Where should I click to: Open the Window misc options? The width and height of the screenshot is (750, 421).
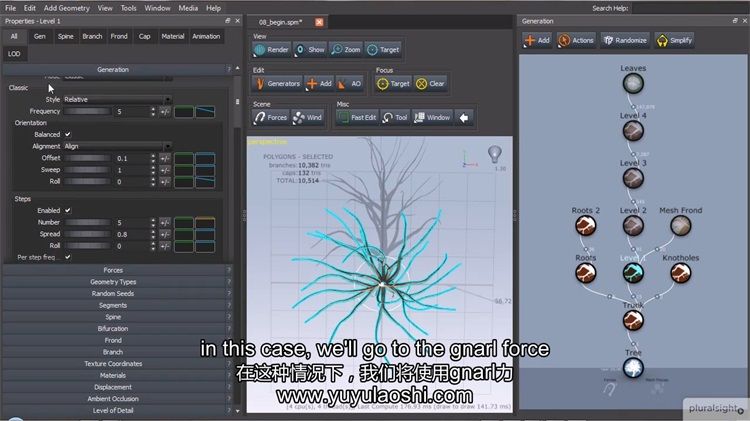tap(432, 118)
